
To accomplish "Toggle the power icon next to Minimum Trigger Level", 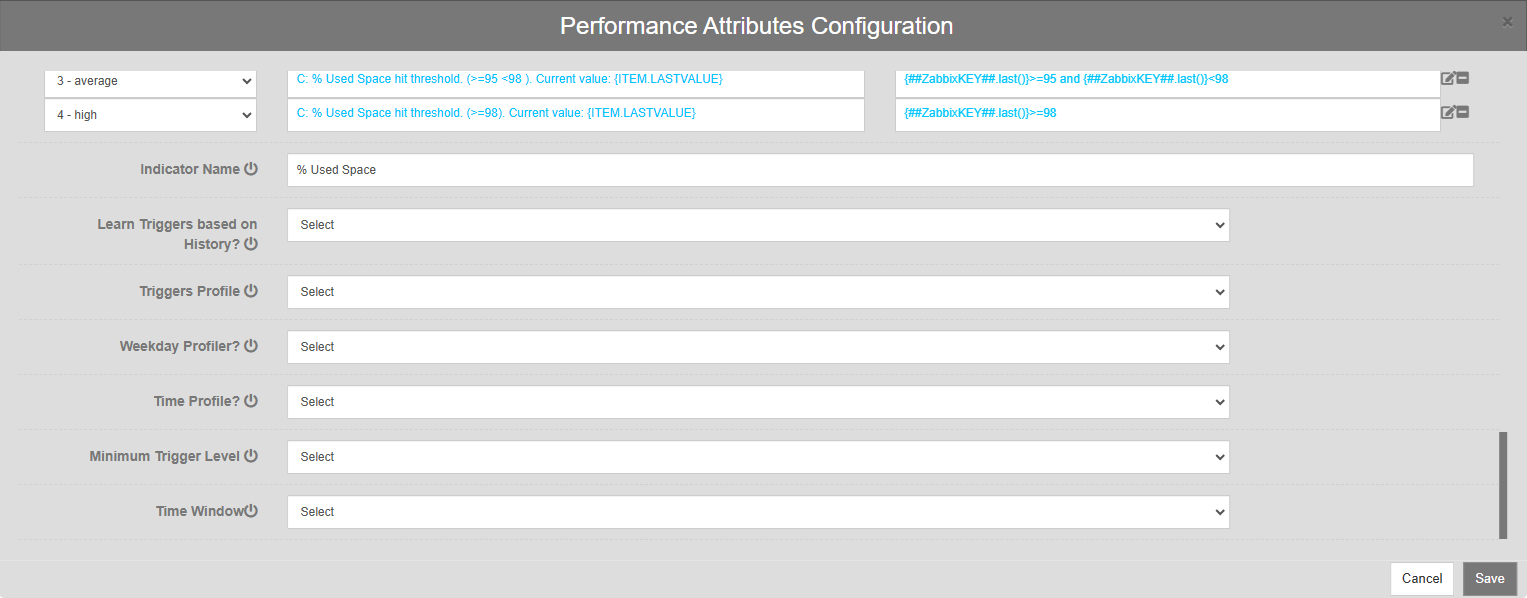I will (x=251, y=456).
